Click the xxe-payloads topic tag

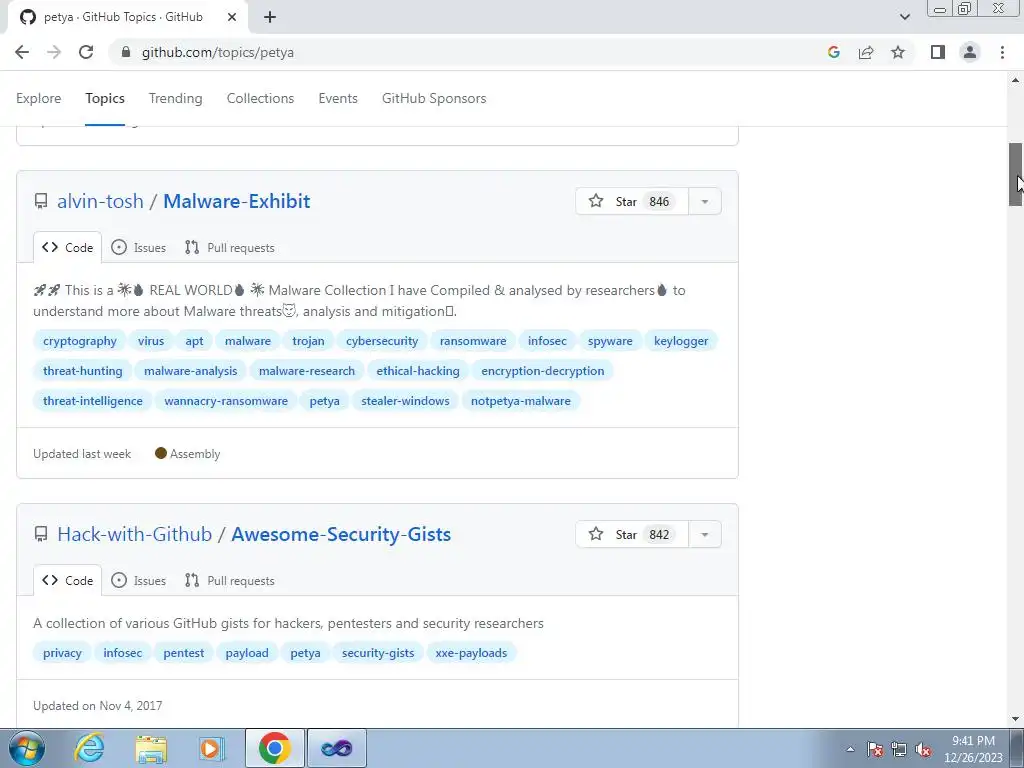click(471, 653)
